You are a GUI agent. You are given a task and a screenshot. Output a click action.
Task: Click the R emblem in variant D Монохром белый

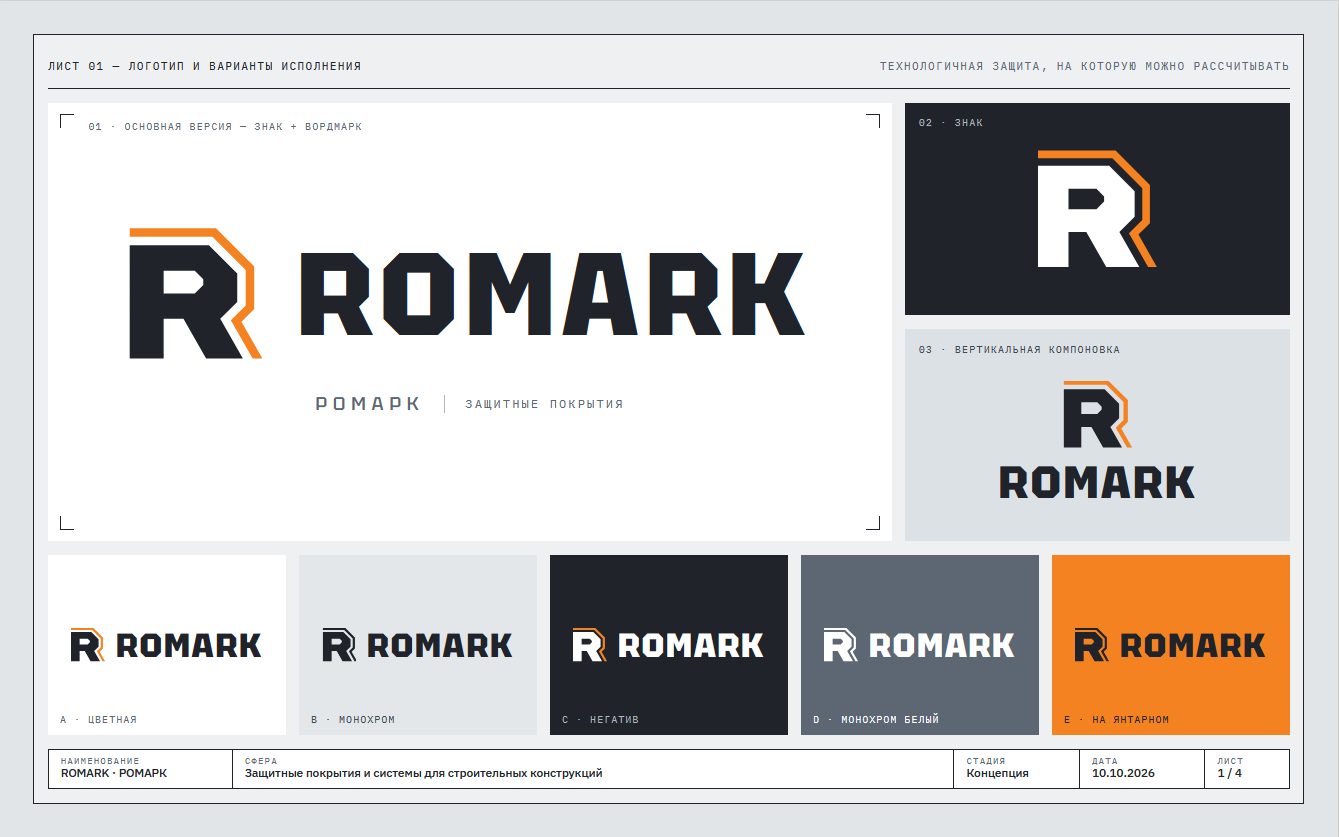(840, 644)
